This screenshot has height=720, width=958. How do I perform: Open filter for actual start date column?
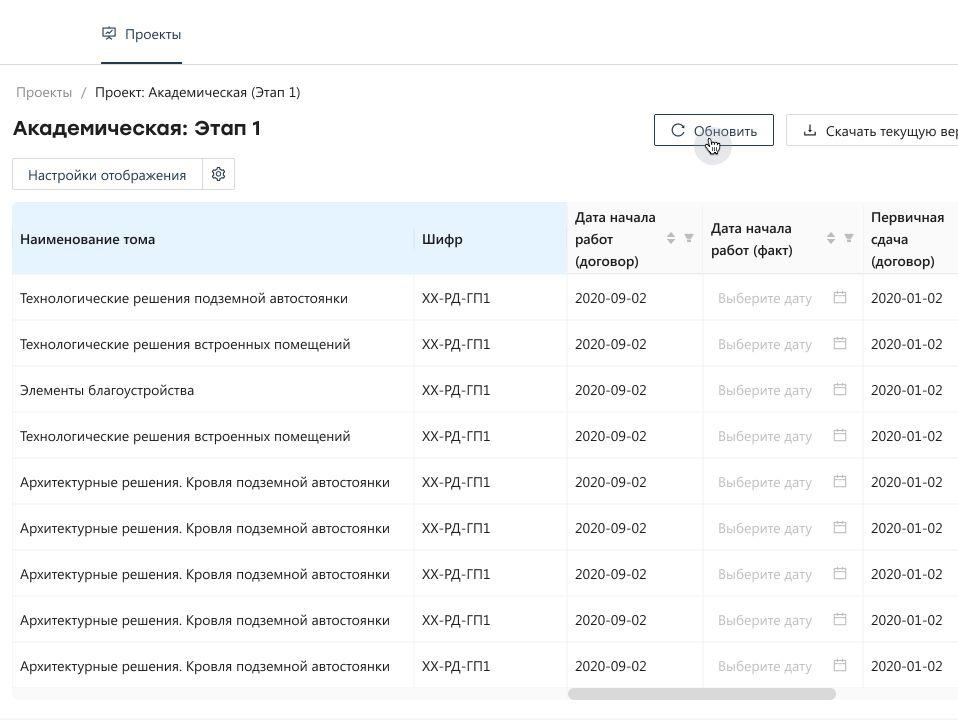click(x=848, y=238)
